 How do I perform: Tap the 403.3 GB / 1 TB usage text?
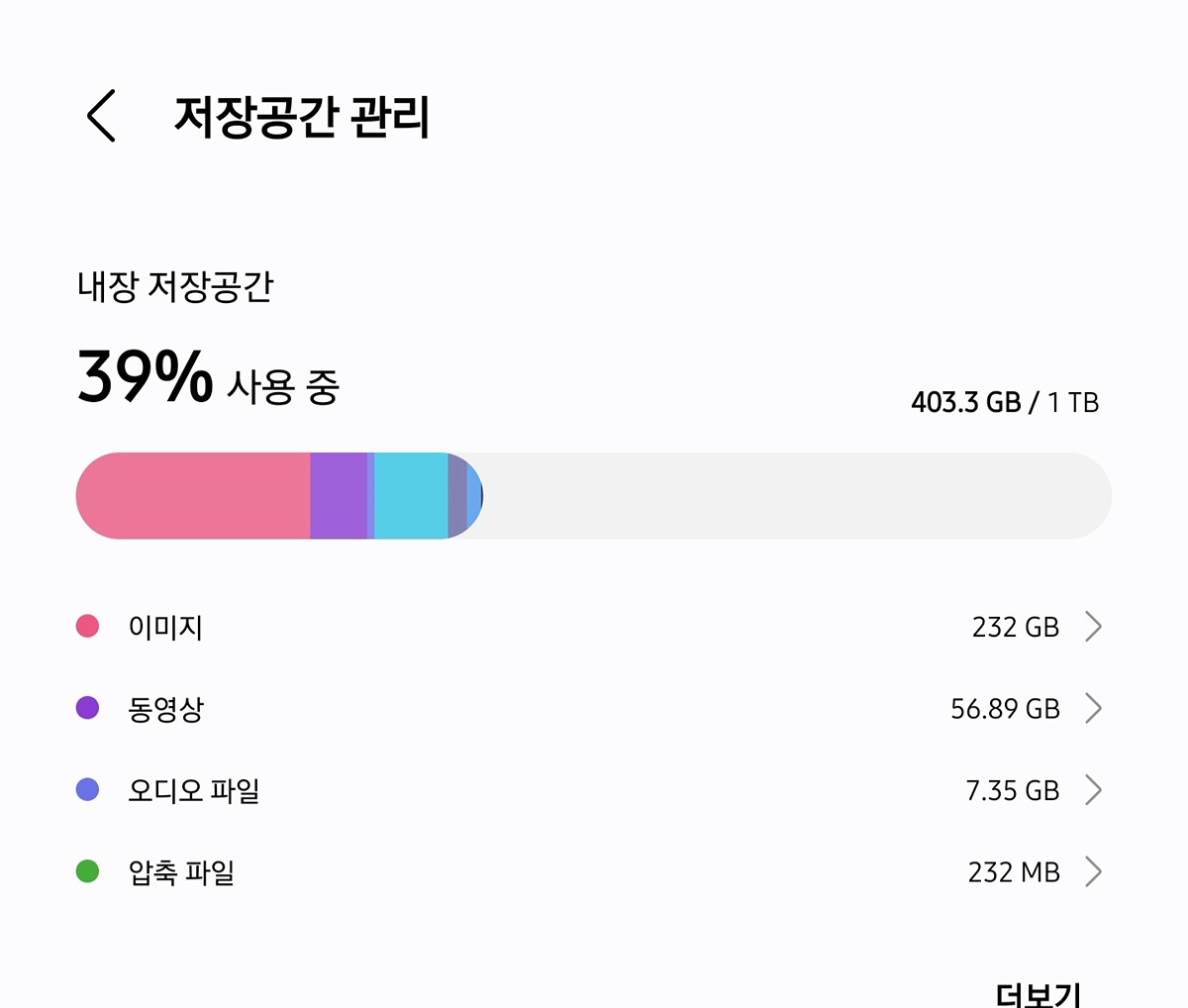click(1005, 402)
